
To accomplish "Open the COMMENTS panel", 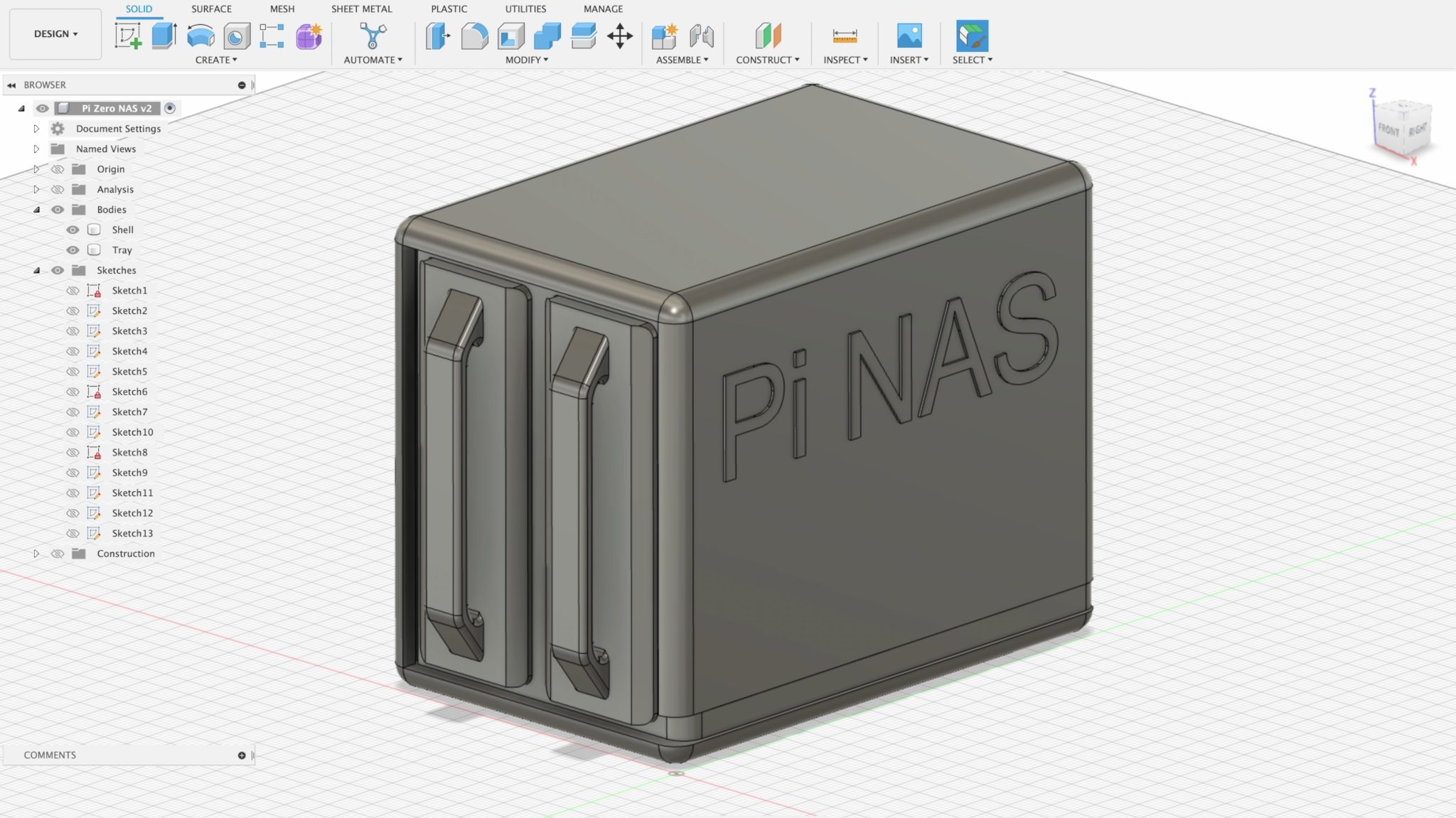I will [50, 755].
